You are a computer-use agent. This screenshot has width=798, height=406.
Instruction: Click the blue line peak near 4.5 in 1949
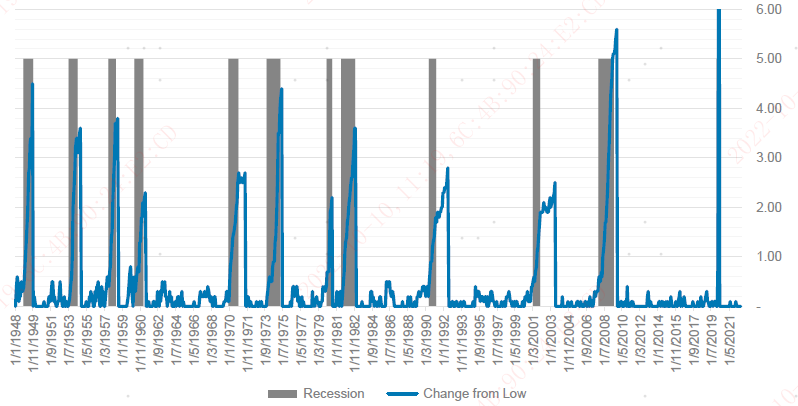[32, 84]
